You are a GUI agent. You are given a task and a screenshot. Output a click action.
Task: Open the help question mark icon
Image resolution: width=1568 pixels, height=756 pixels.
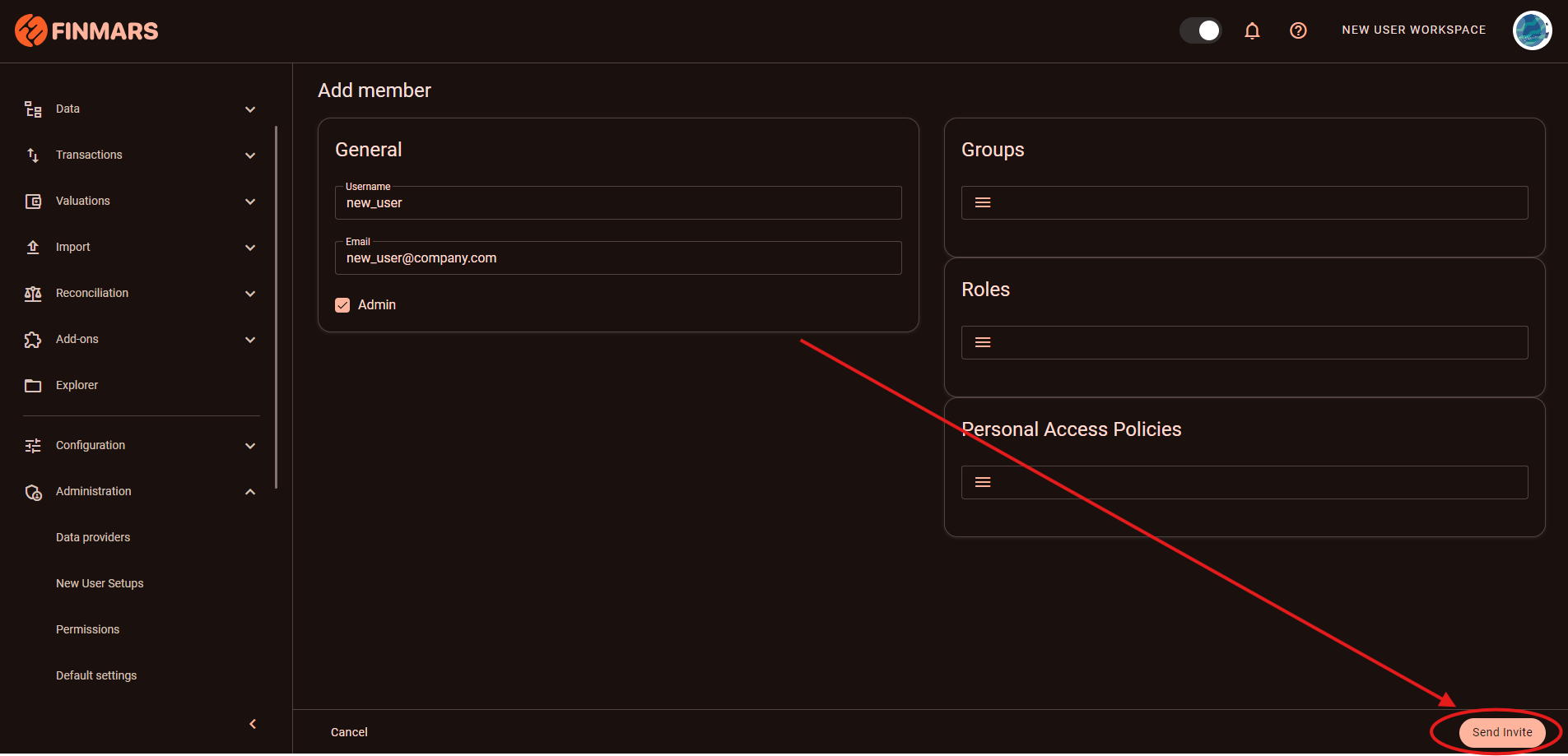pos(1298,30)
